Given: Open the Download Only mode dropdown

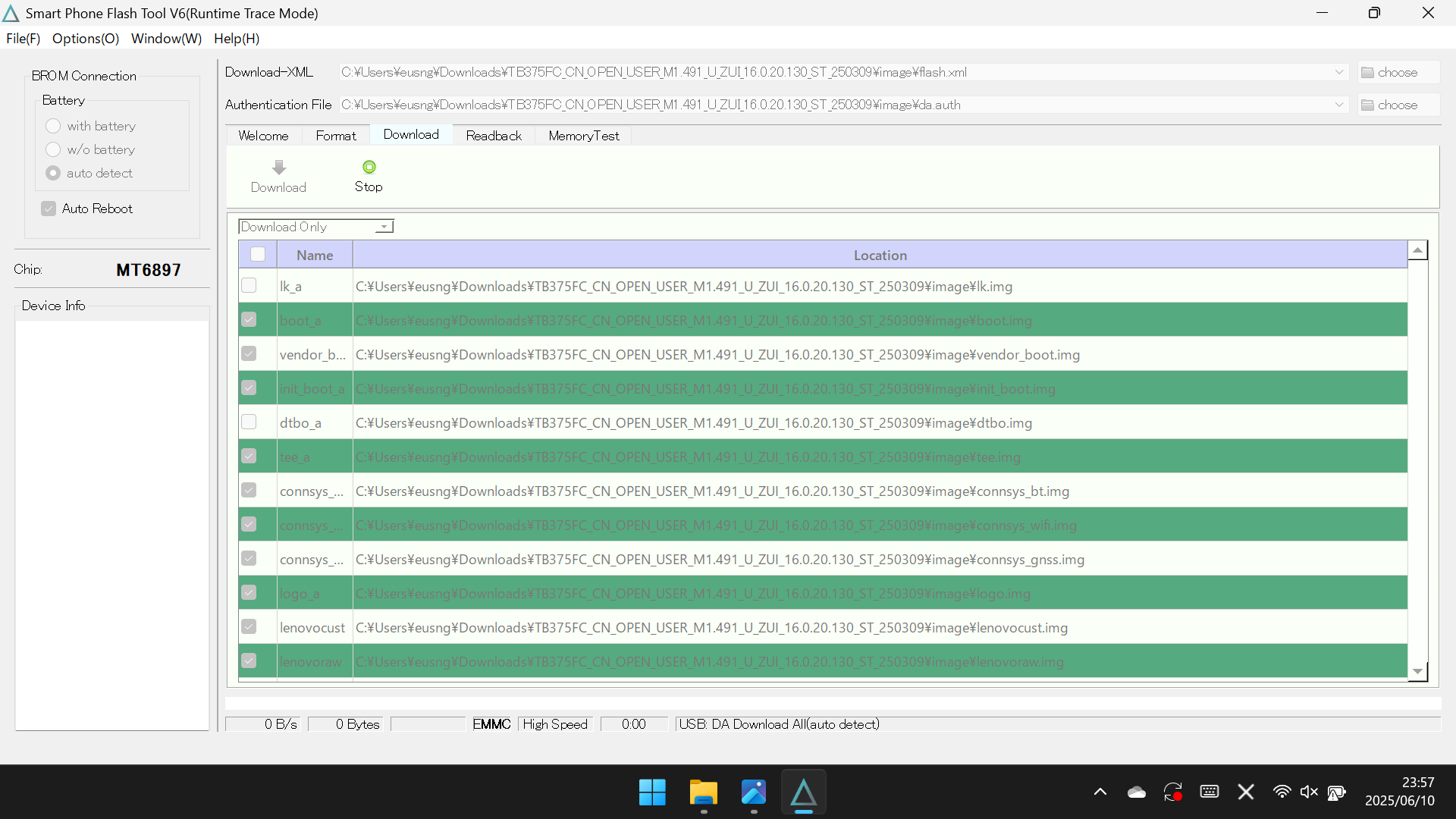Looking at the screenshot, I should (383, 226).
